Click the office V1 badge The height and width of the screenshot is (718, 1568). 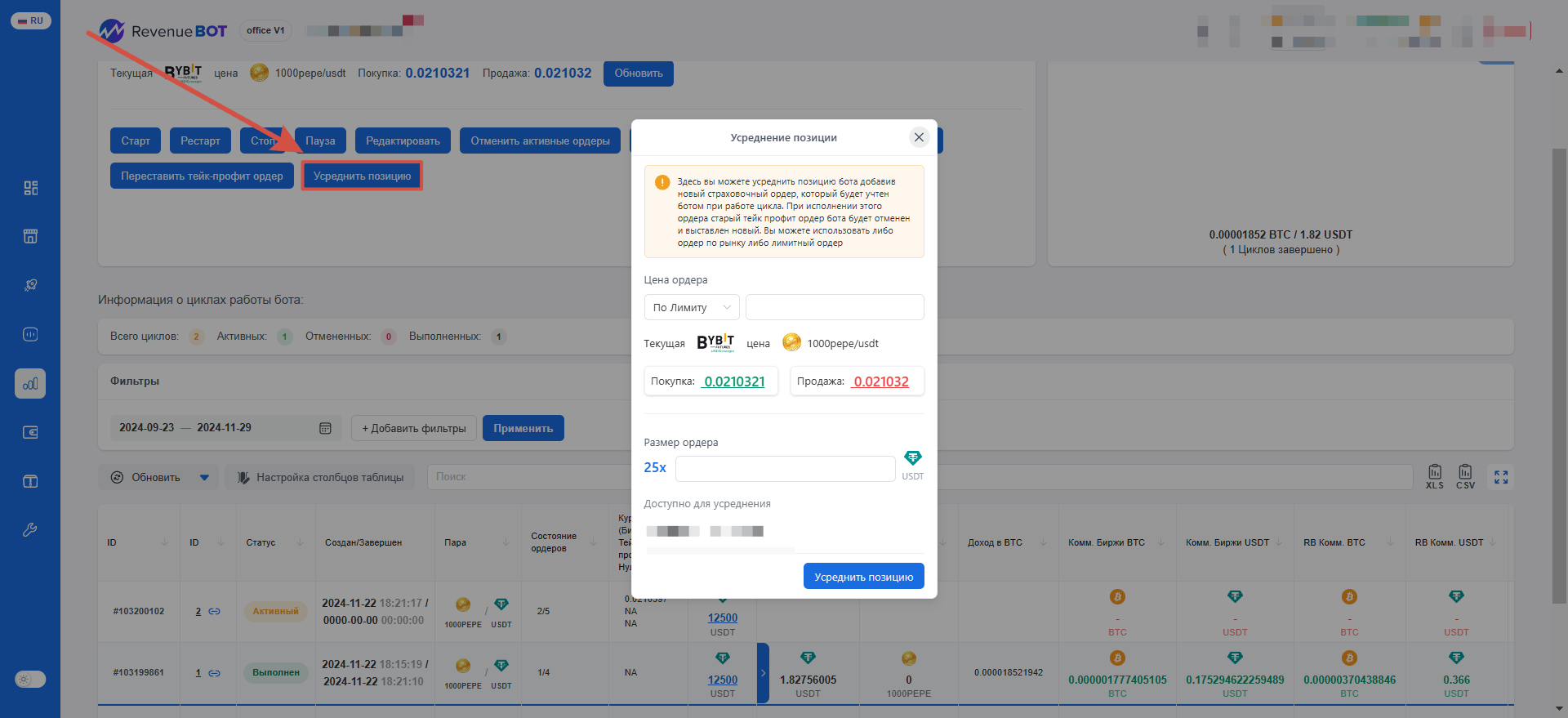[265, 30]
